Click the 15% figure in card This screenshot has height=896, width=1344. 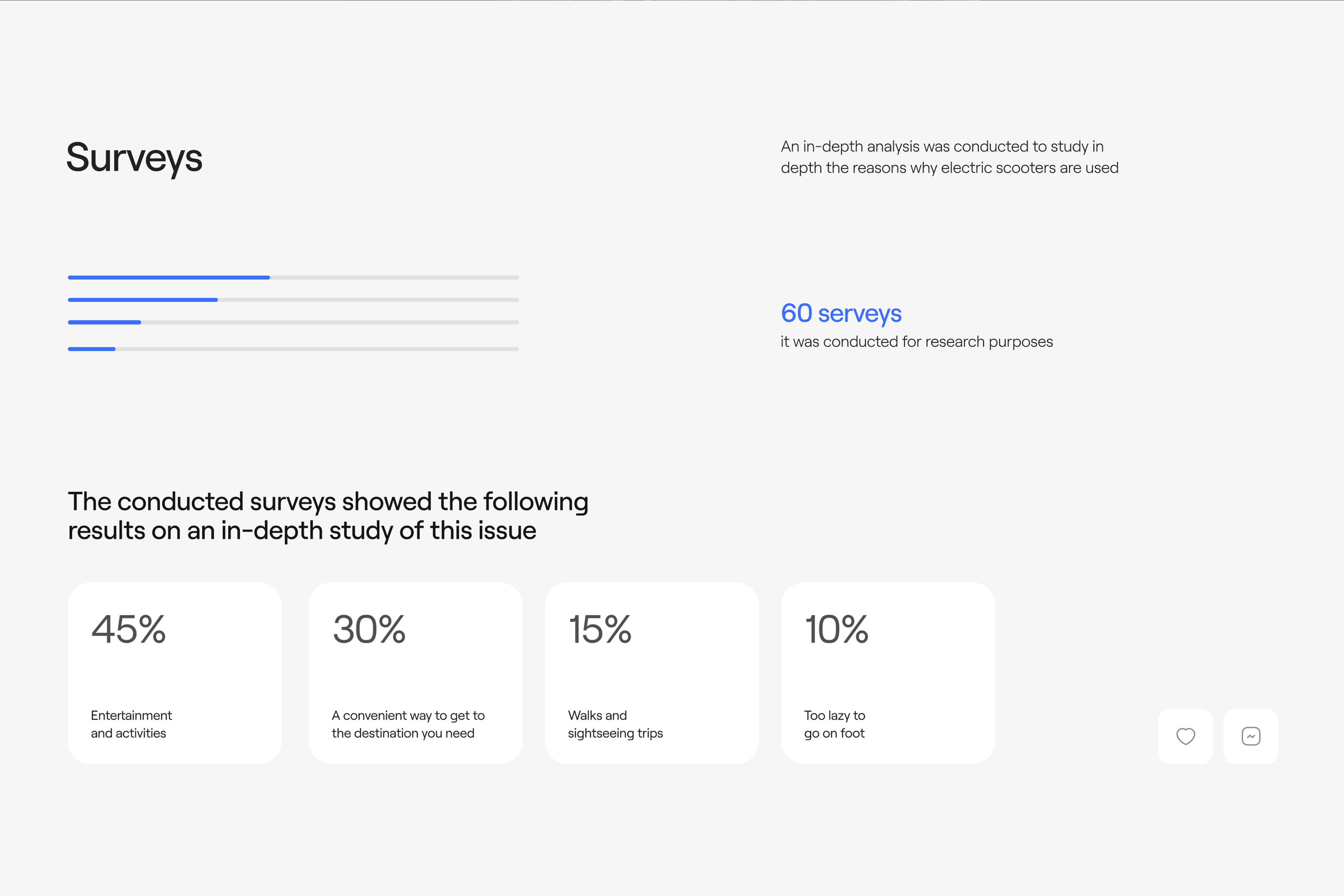click(600, 630)
